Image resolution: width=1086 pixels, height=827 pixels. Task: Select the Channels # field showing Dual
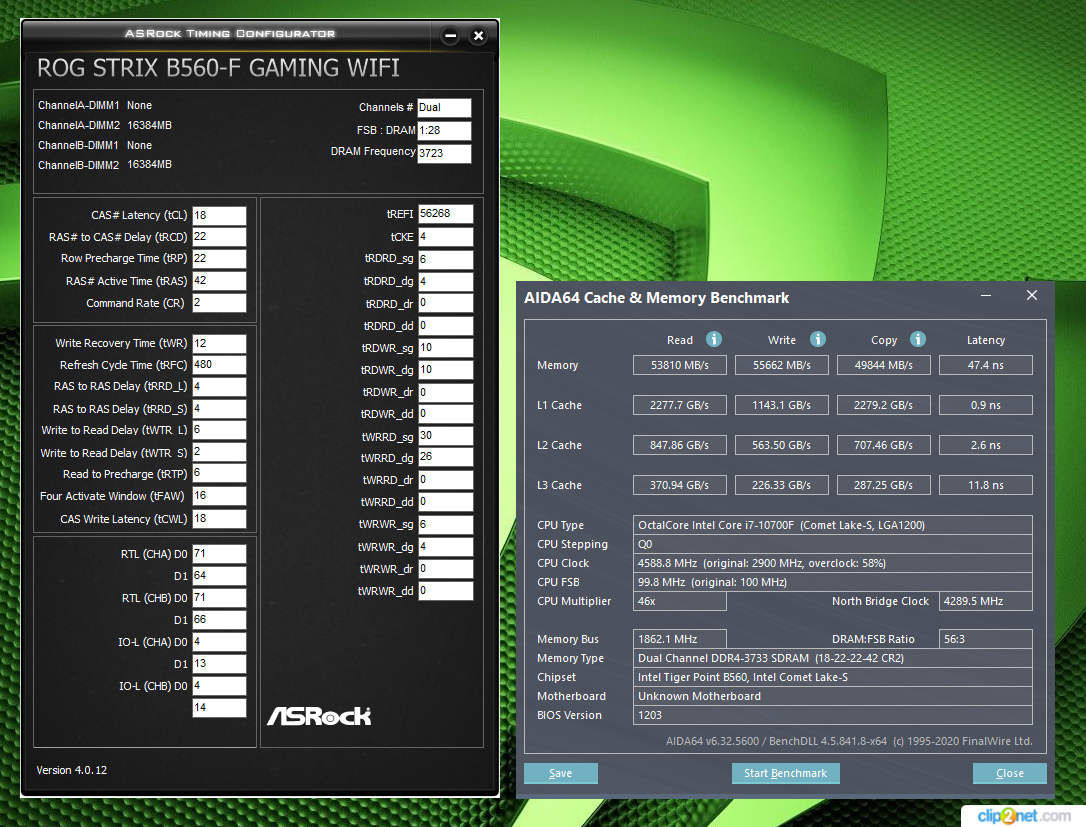444,107
